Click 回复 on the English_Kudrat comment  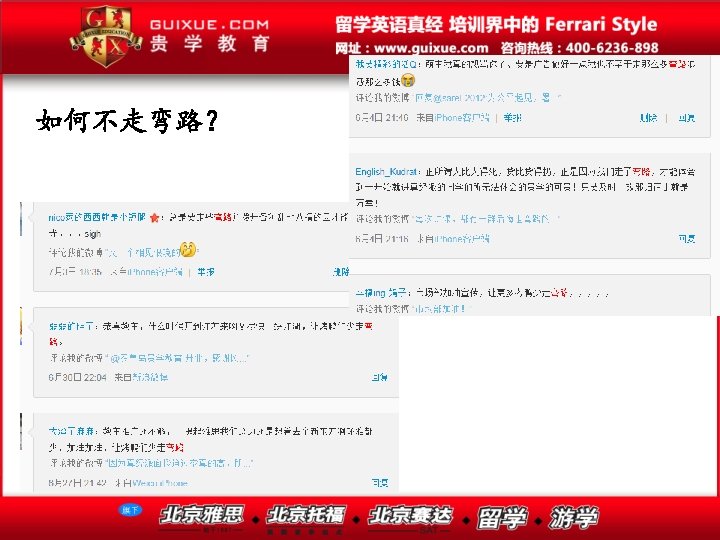(686, 238)
